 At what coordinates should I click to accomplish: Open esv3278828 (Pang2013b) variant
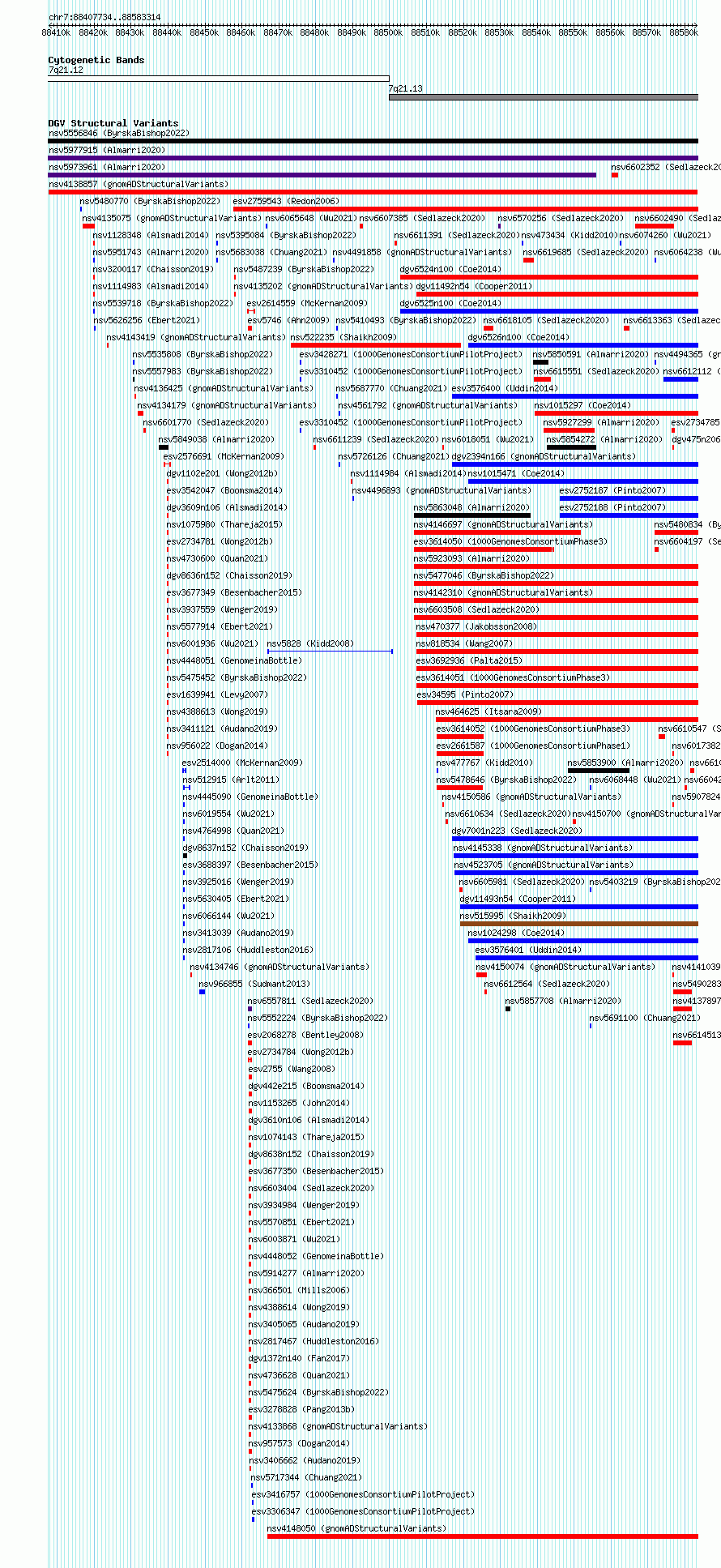point(301,1409)
